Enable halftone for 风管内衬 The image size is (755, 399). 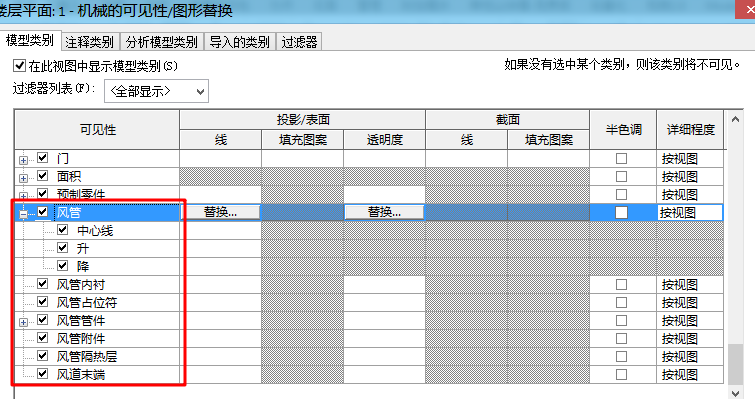pos(622,284)
